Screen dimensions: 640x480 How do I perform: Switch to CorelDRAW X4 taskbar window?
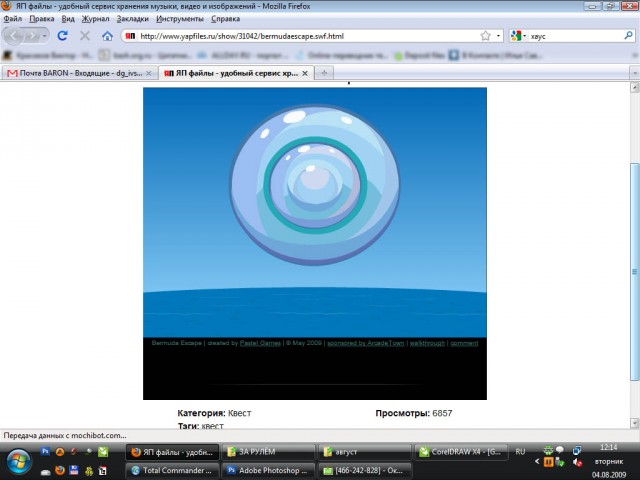pos(460,452)
